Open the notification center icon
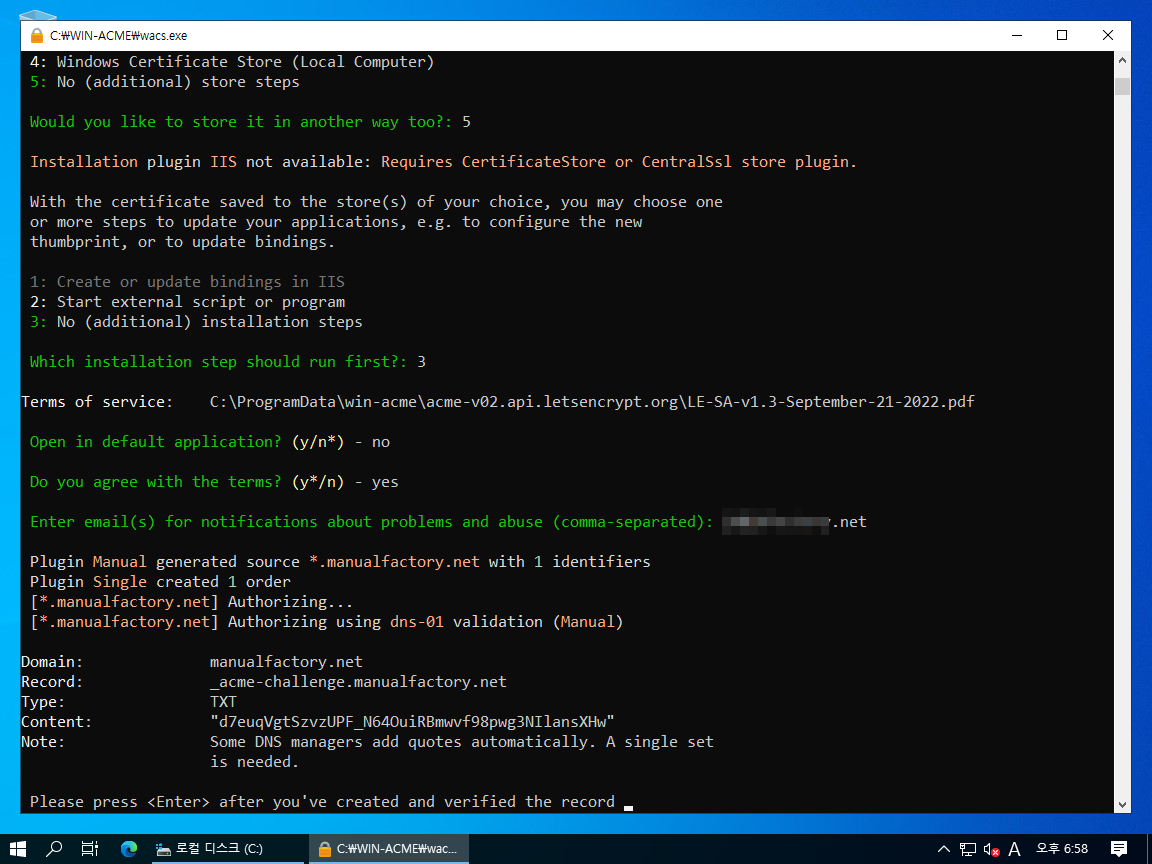Screen dimensions: 1152x864 pyautogui.click(x=1119, y=849)
